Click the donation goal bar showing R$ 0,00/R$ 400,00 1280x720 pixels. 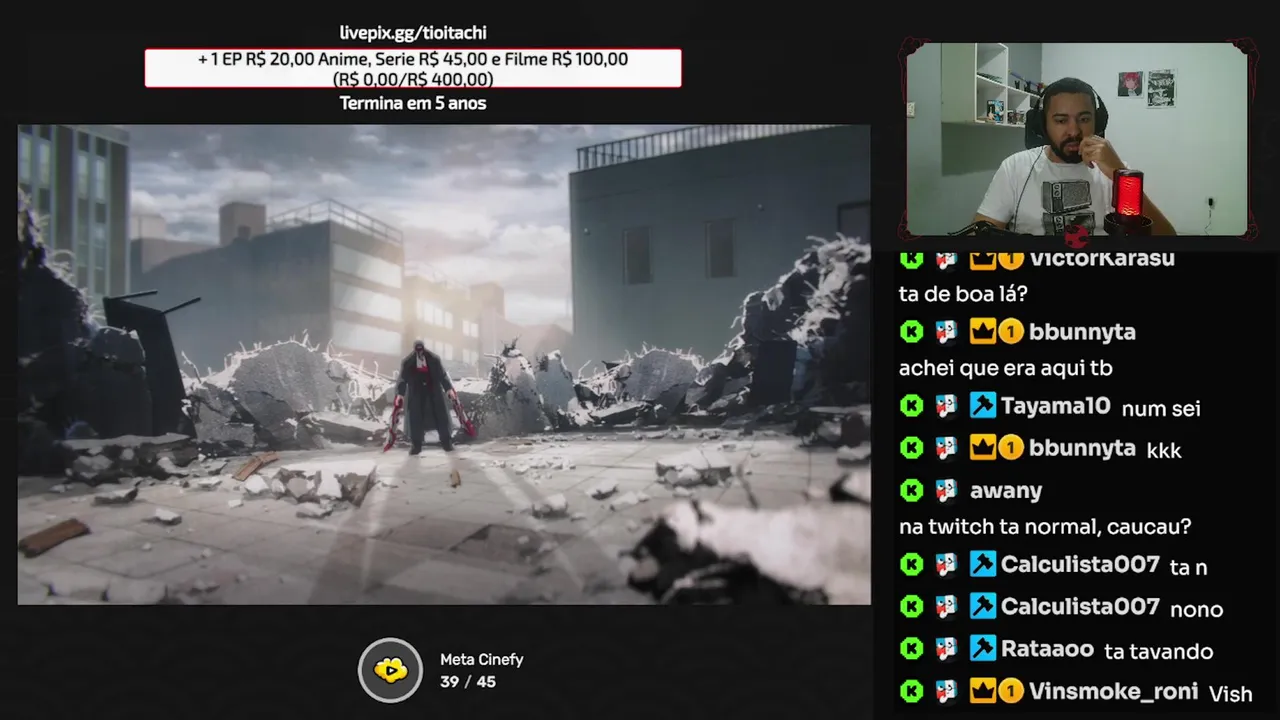pos(413,68)
